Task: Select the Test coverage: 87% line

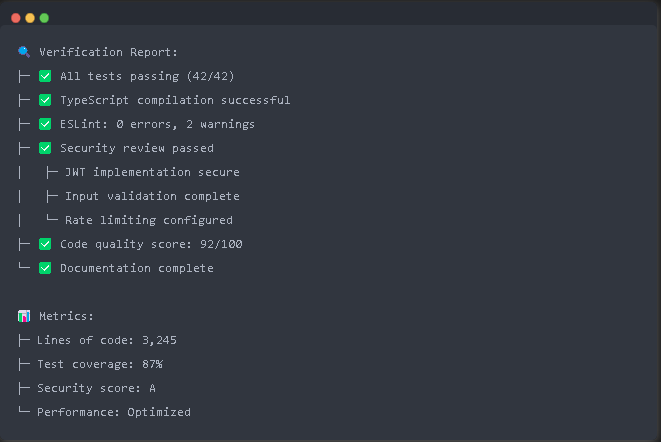Action: [x=100, y=364]
